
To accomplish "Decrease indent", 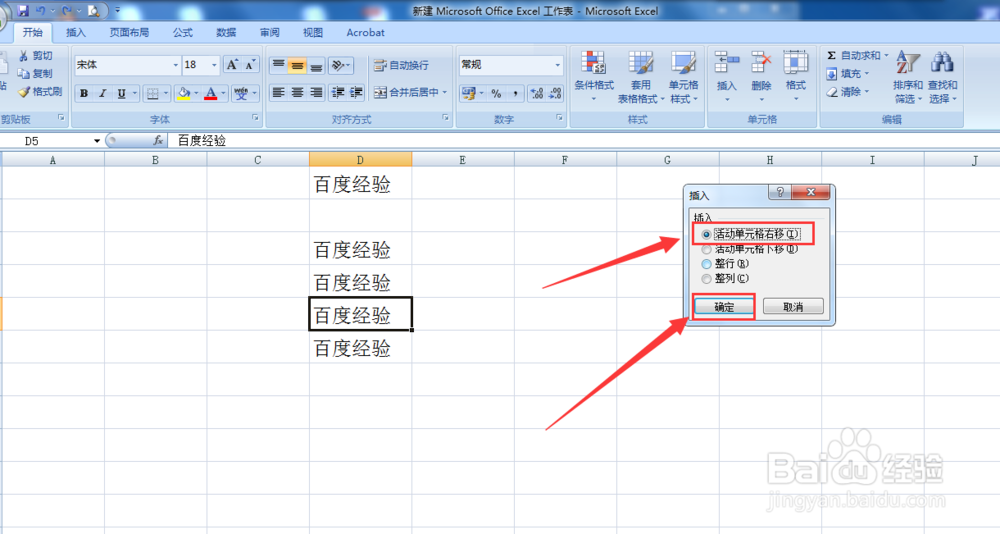I will [338, 93].
